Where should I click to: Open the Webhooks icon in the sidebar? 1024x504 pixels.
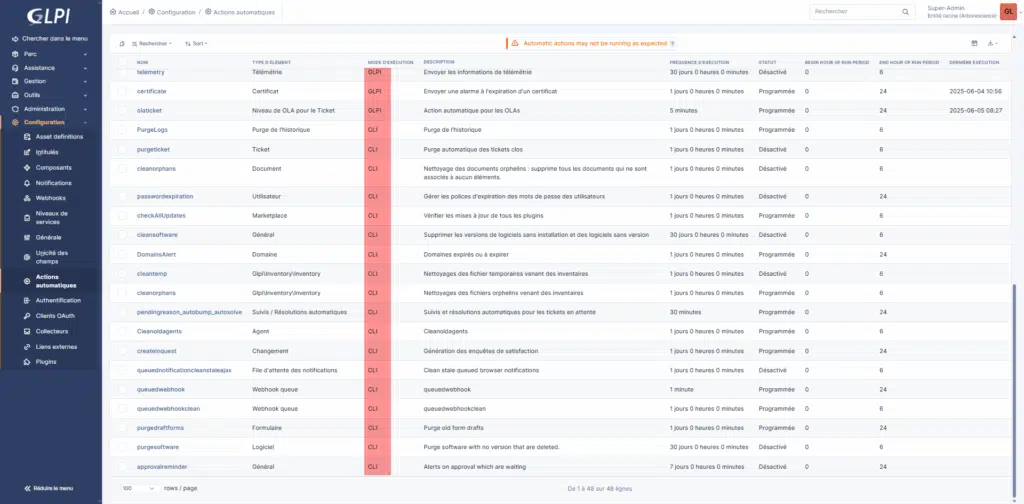coord(27,198)
